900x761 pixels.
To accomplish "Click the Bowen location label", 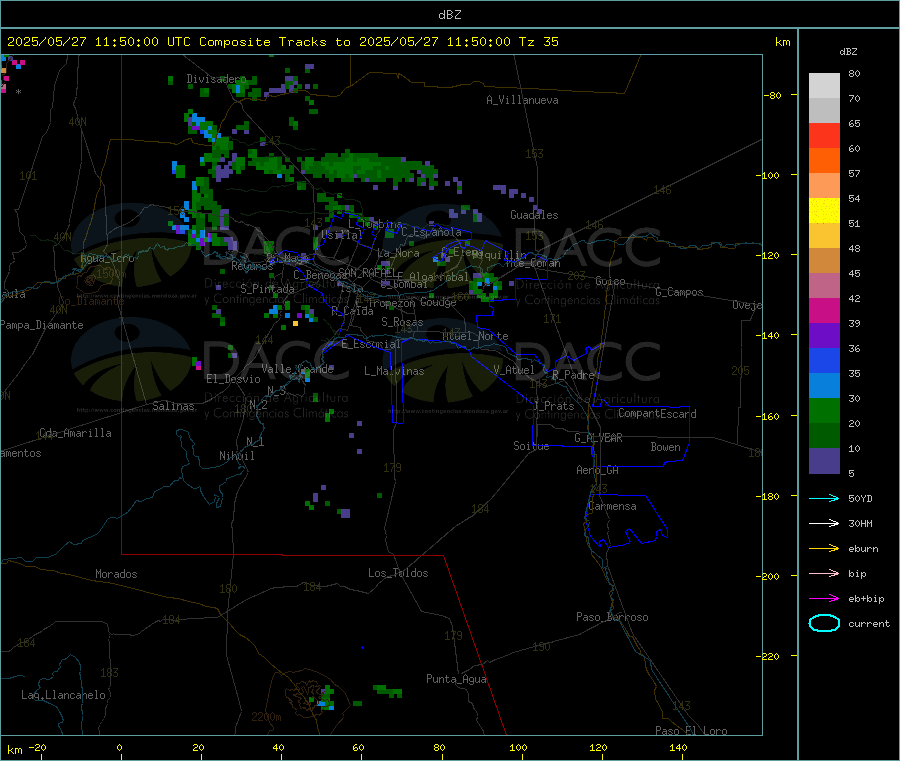I will pyautogui.click(x=665, y=447).
